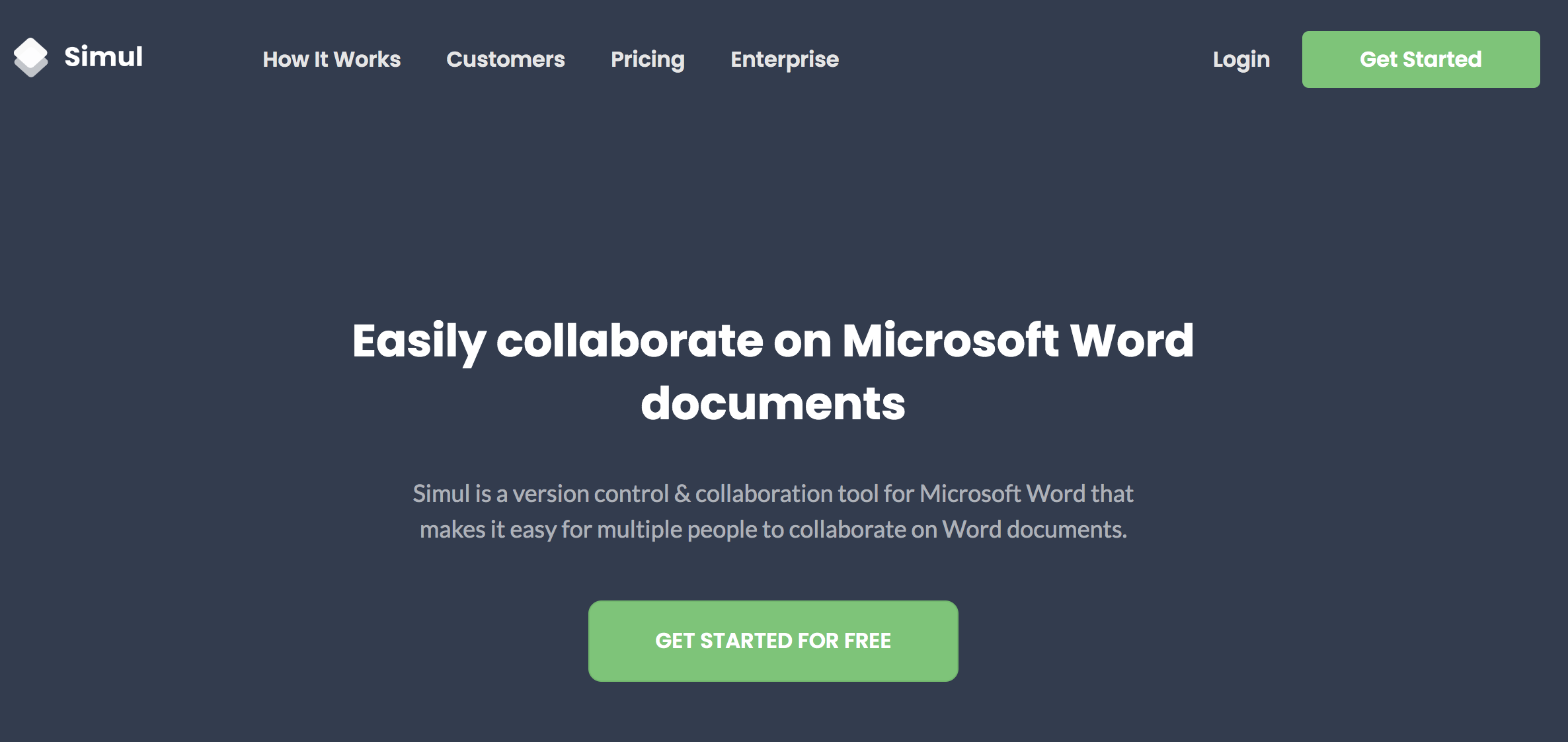Click the Get Started For Free button
The height and width of the screenshot is (742, 1568).
pyautogui.click(x=773, y=641)
